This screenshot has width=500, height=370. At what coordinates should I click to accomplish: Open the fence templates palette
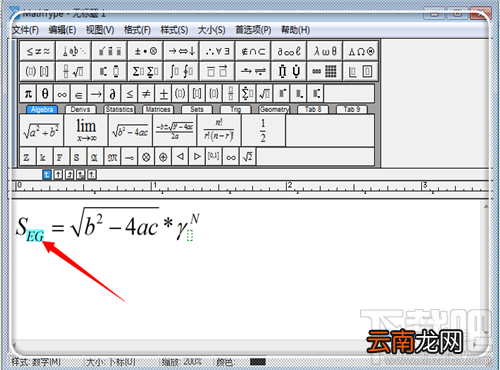tap(38, 71)
